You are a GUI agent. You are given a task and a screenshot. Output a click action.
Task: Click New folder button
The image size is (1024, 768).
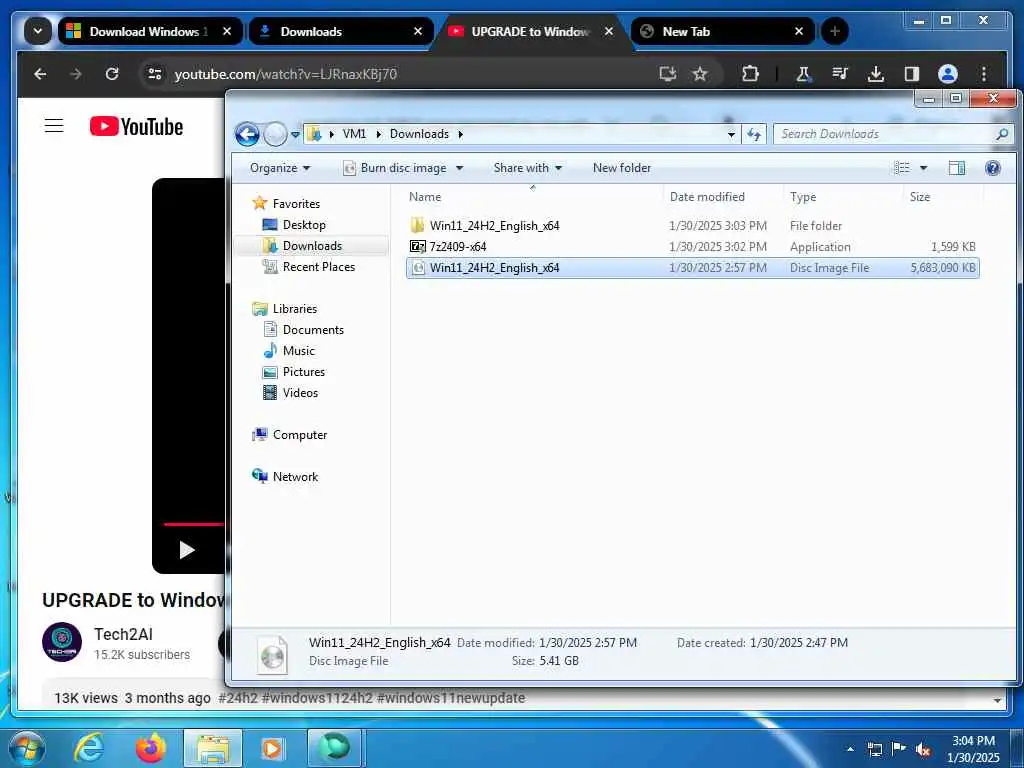coord(622,168)
